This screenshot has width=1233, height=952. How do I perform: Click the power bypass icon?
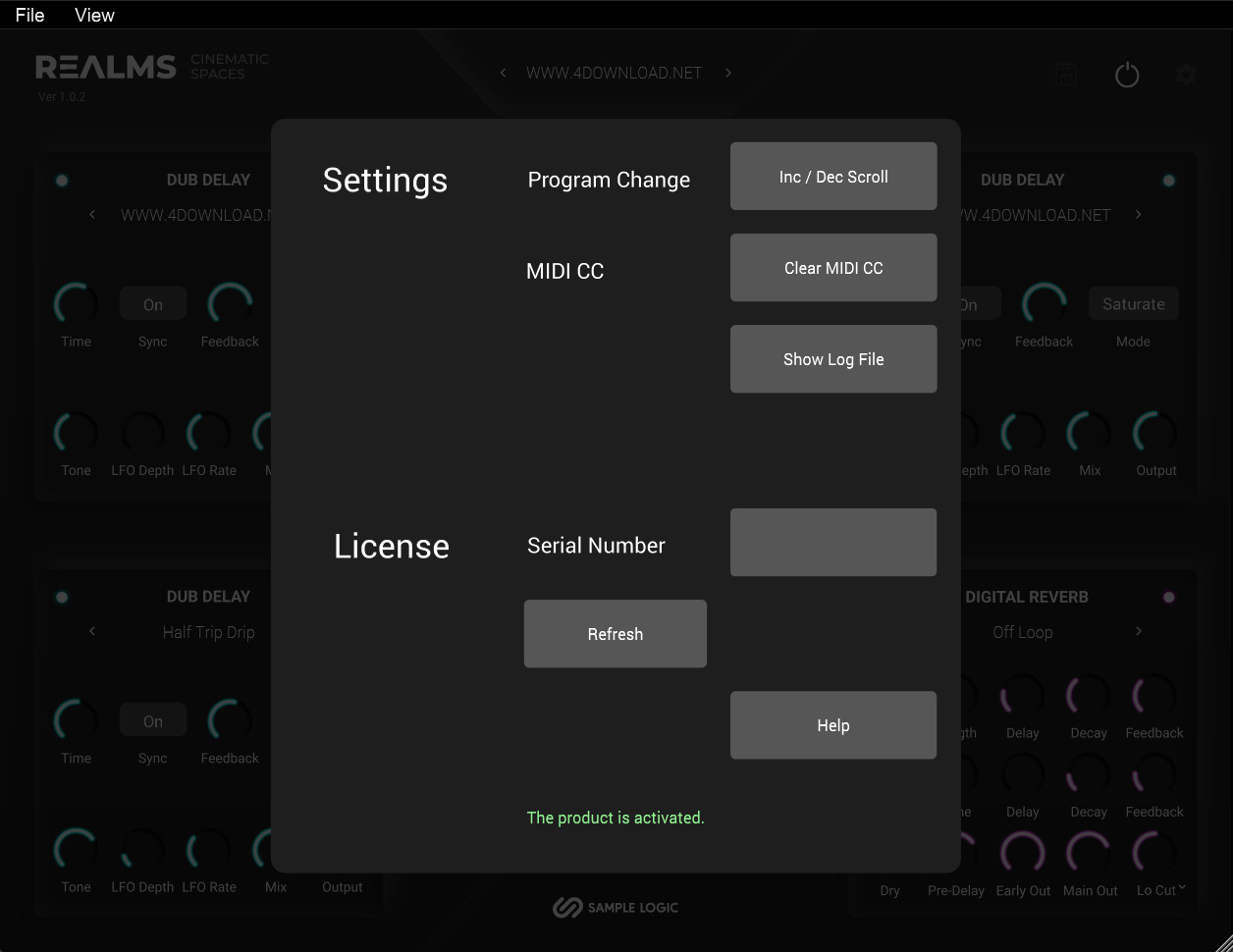point(1127,75)
